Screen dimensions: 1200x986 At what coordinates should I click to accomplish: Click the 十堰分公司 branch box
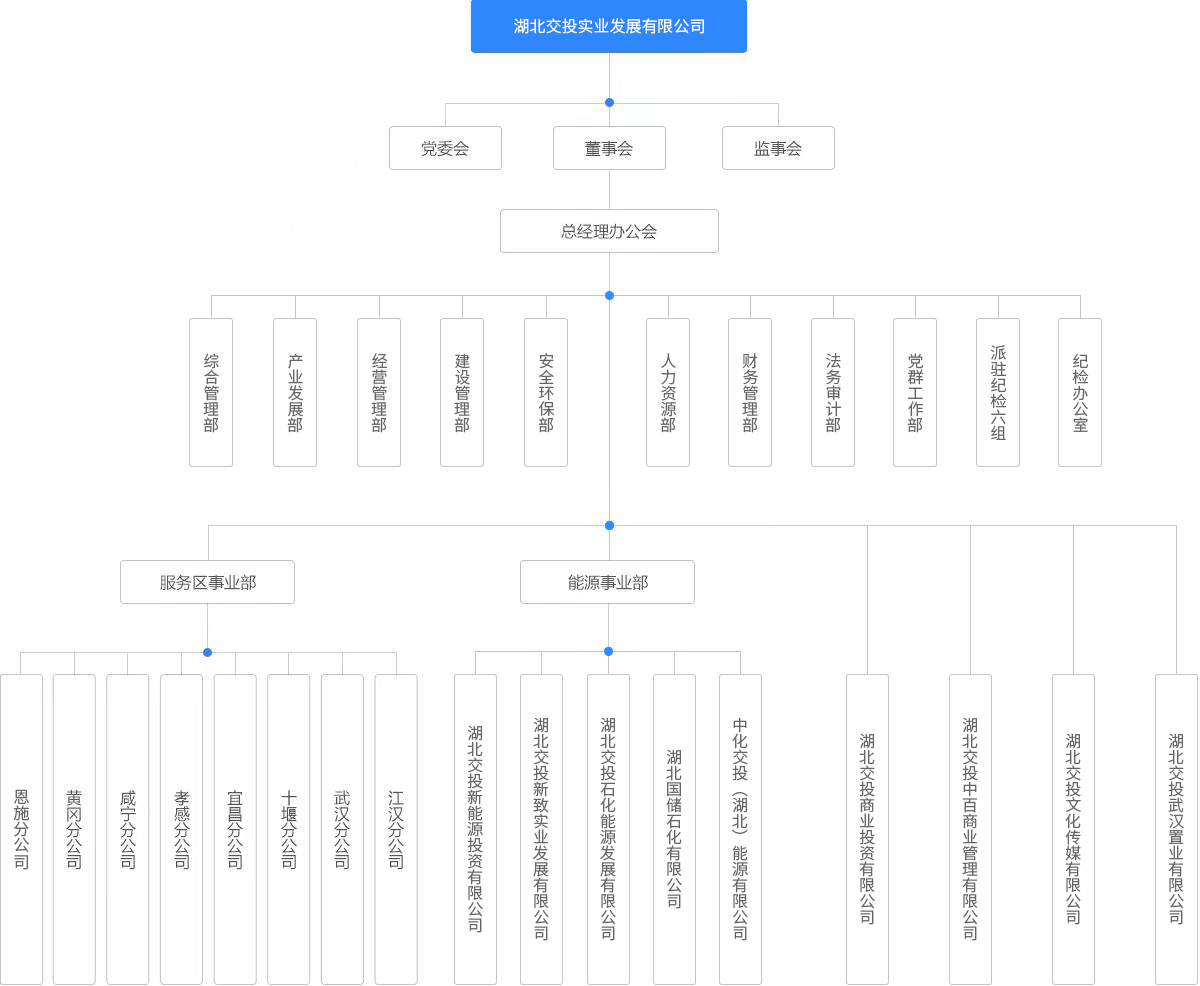pos(289,830)
